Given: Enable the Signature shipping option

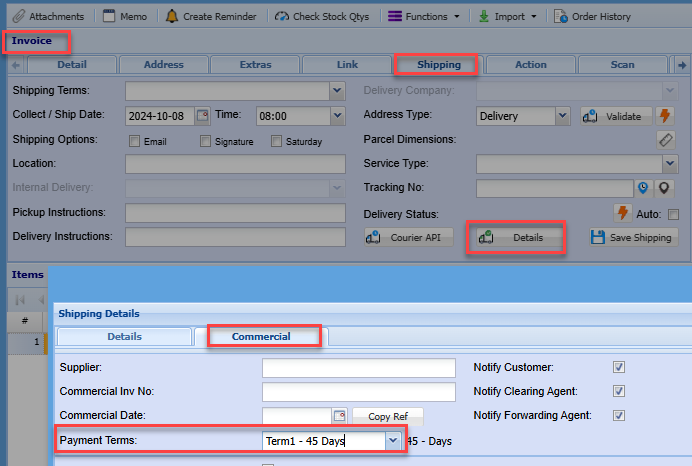Looking at the screenshot, I should (x=206, y=141).
